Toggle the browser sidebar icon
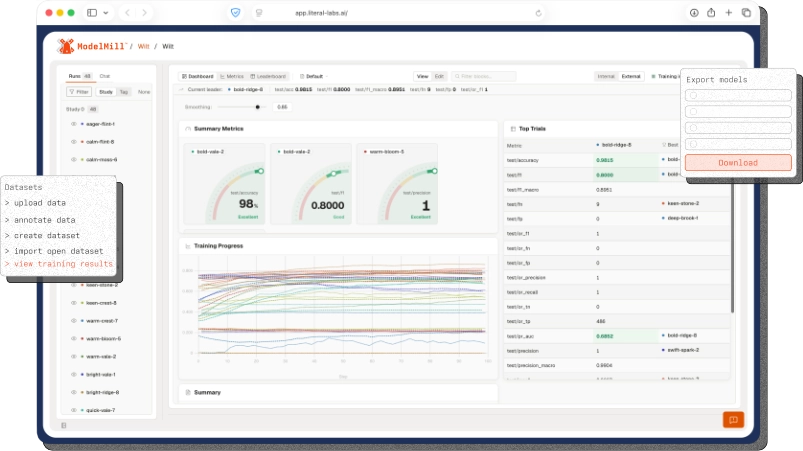This screenshot has width=803, height=451. pos(92,13)
